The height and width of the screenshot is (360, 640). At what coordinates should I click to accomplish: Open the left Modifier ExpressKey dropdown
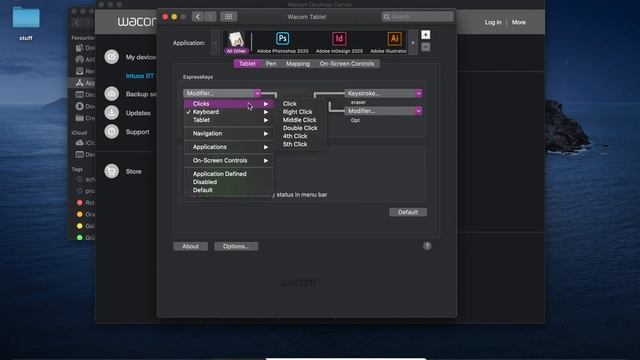coord(222,93)
